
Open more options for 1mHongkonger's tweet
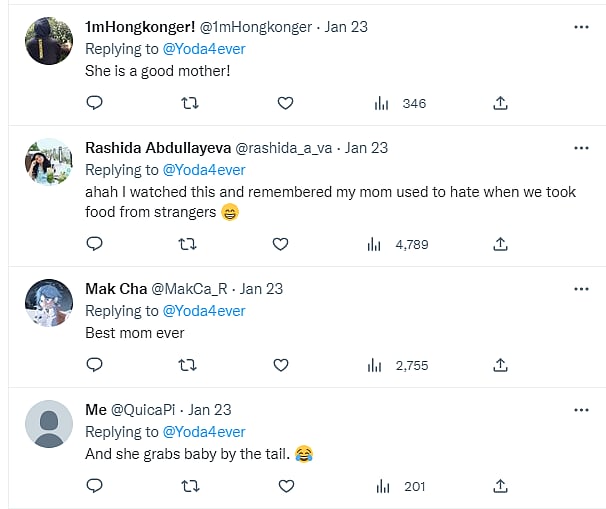tap(581, 26)
